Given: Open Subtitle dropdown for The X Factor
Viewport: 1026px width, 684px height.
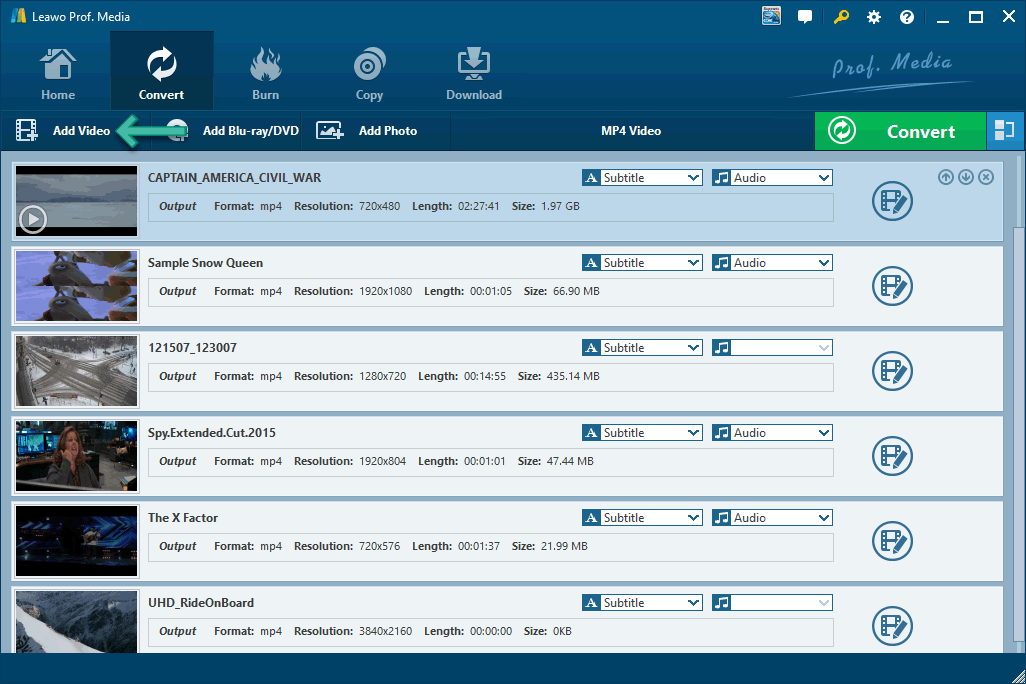Looking at the screenshot, I should (x=642, y=518).
